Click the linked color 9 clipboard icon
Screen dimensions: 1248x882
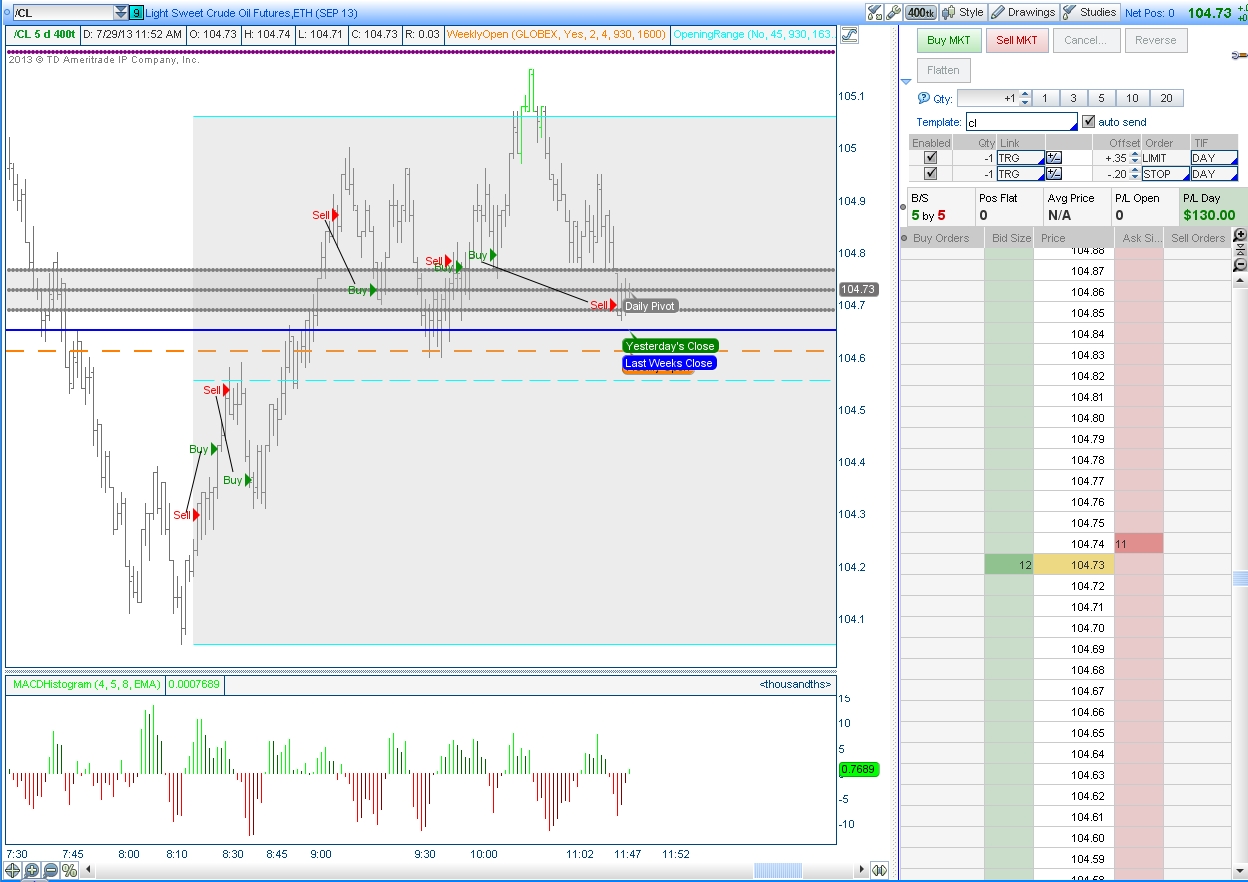(x=137, y=13)
